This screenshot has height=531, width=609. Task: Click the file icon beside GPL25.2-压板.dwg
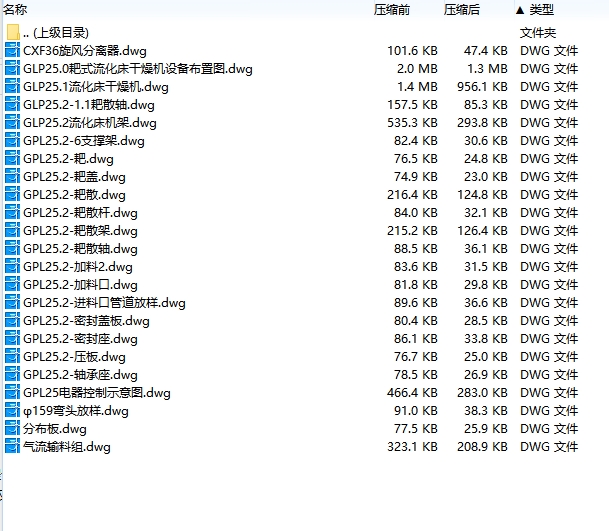click(12, 356)
